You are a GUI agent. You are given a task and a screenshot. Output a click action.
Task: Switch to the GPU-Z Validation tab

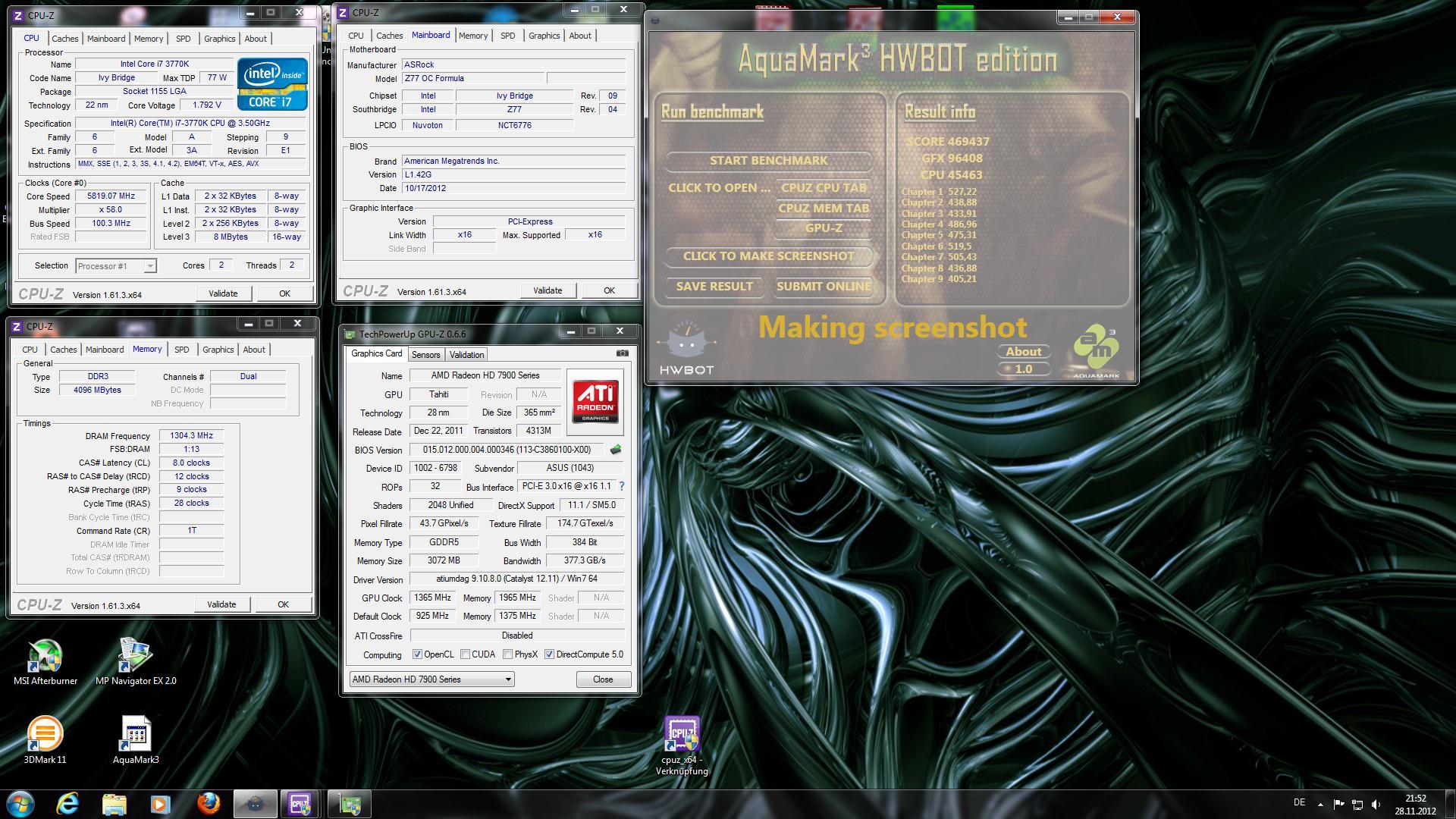click(x=466, y=355)
